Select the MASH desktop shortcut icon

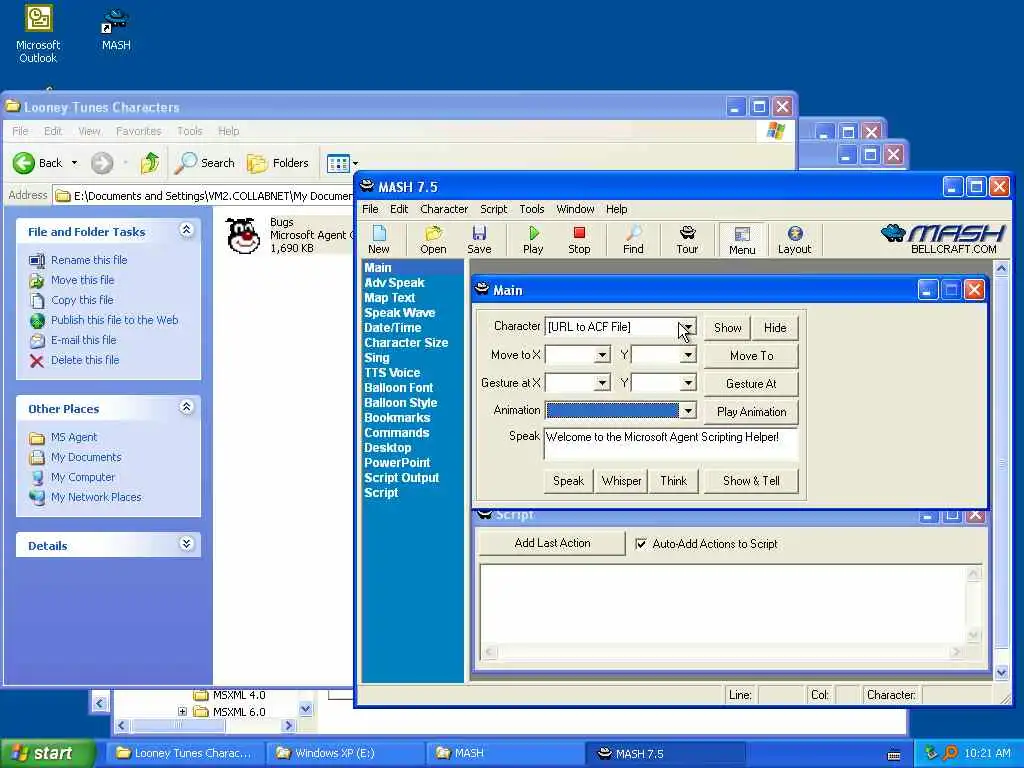[116, 30]
